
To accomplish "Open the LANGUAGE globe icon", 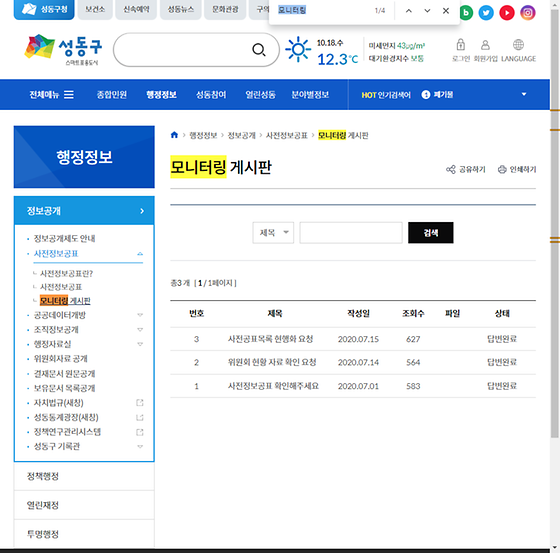I will (x=518, y=45).
